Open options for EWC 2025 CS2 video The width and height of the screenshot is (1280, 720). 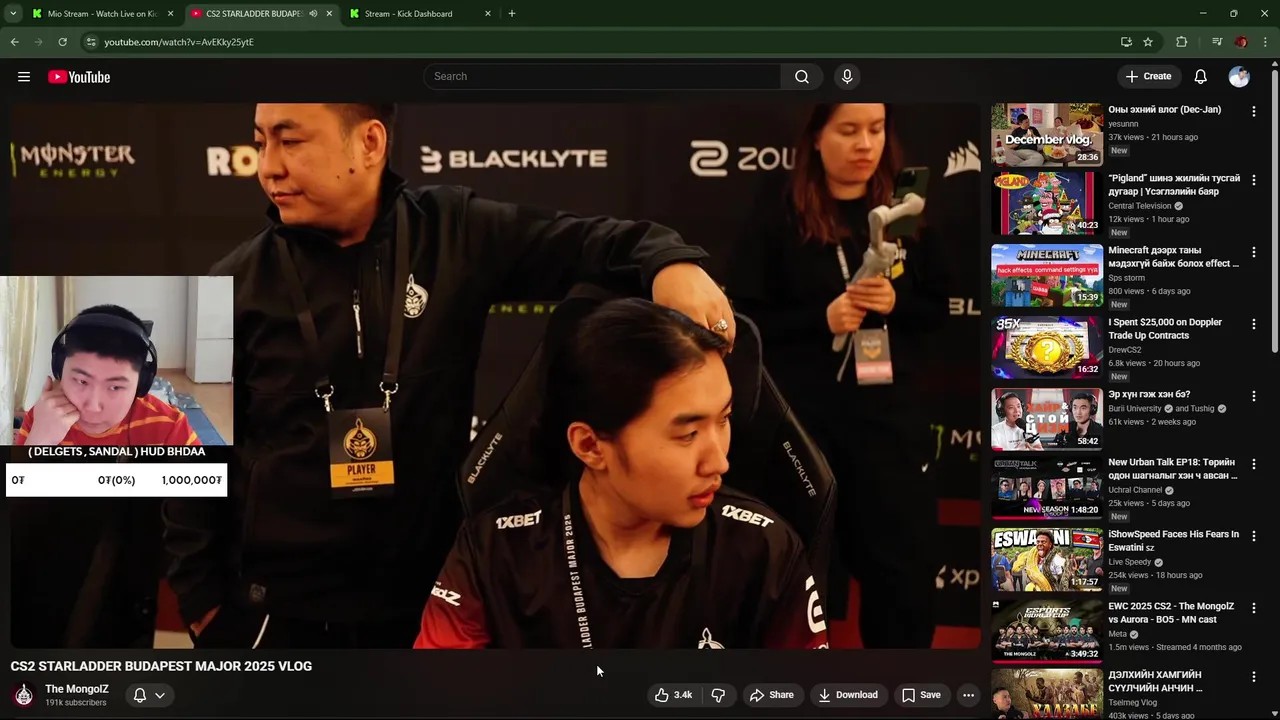coord(1254,609)
